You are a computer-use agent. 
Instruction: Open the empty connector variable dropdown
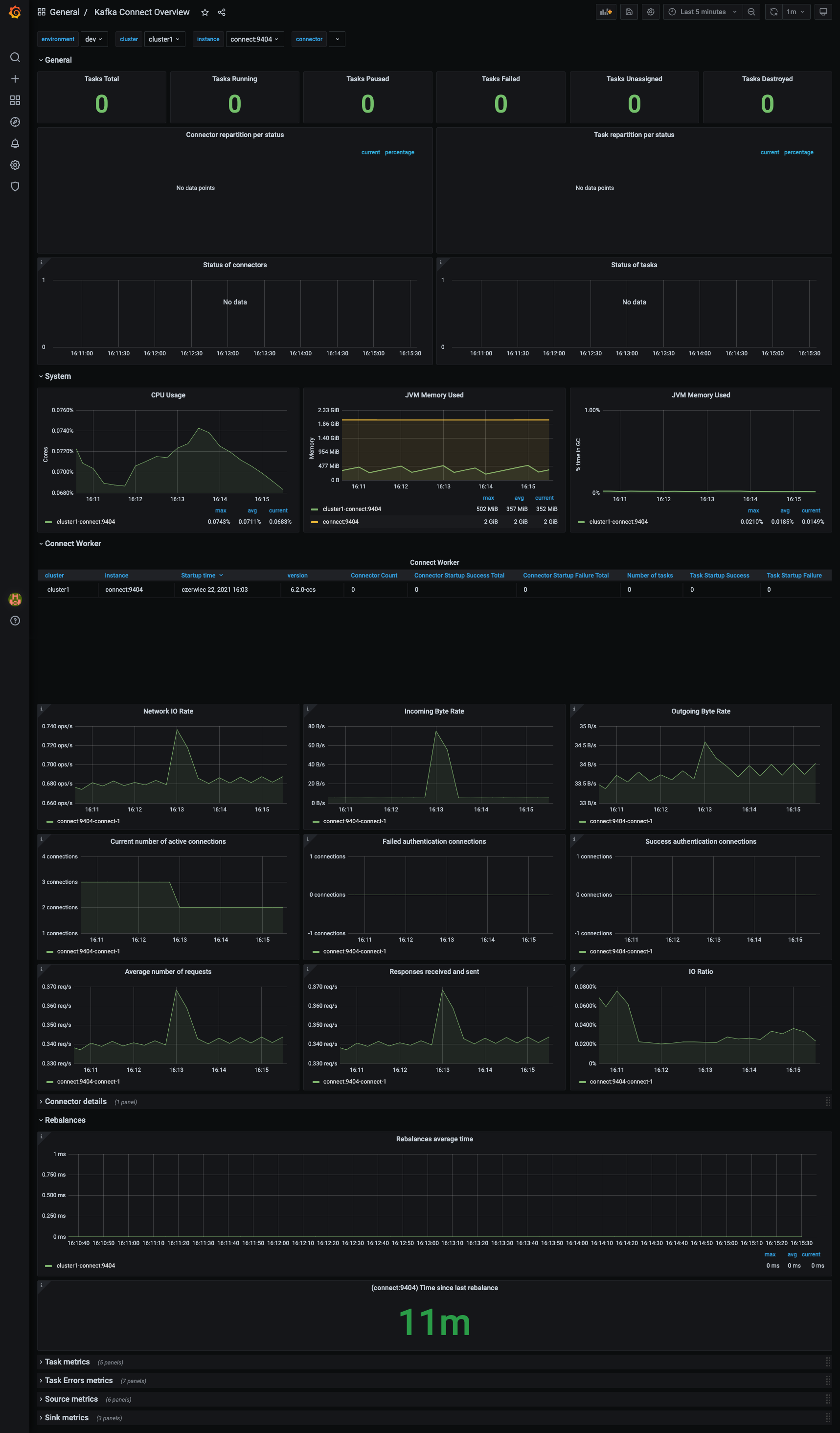pyautogui.click(x=337, y=39)
